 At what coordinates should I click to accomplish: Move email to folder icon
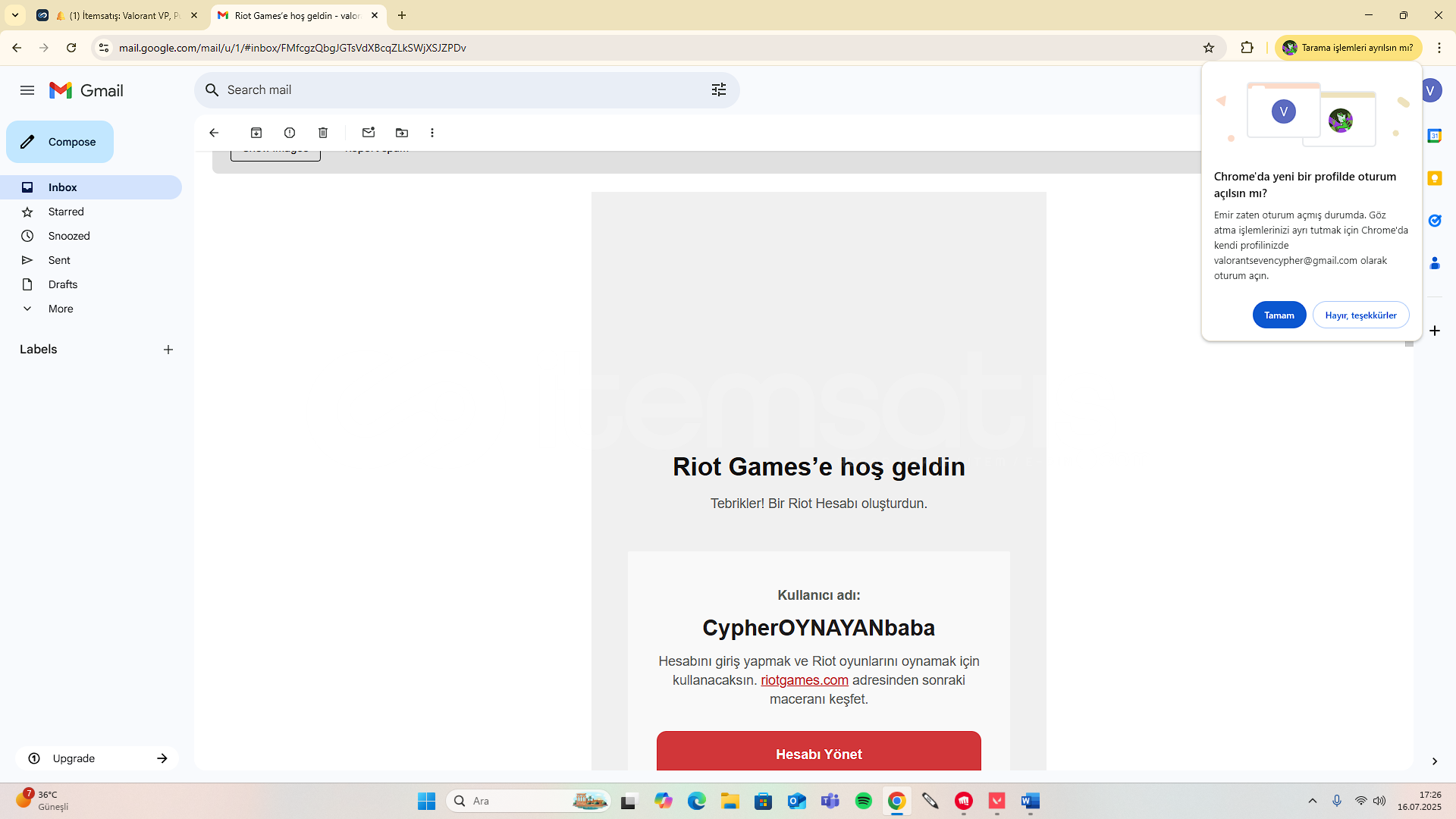tap(402, 133)
